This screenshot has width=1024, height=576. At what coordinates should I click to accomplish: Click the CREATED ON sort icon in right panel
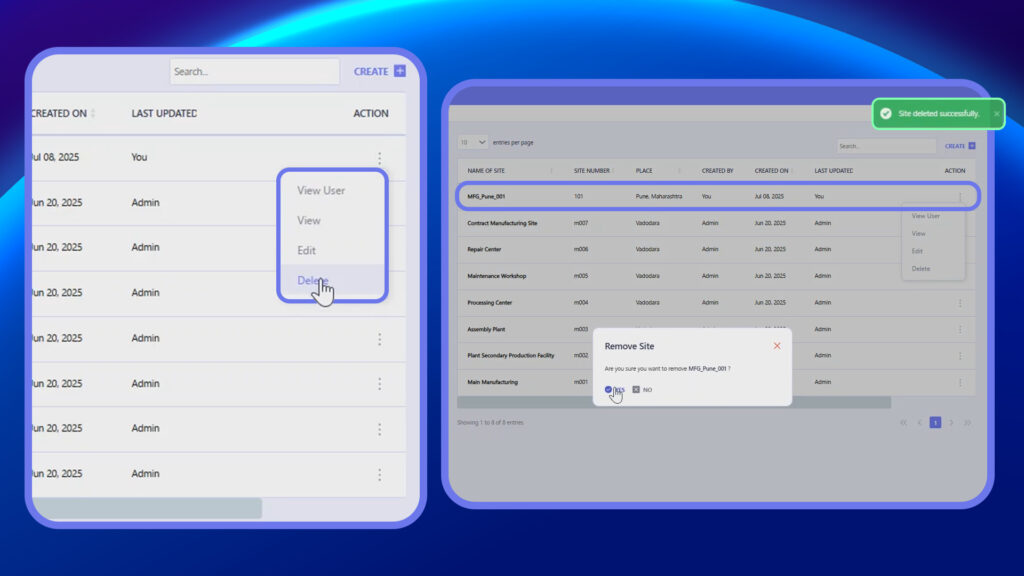point(792,171)
